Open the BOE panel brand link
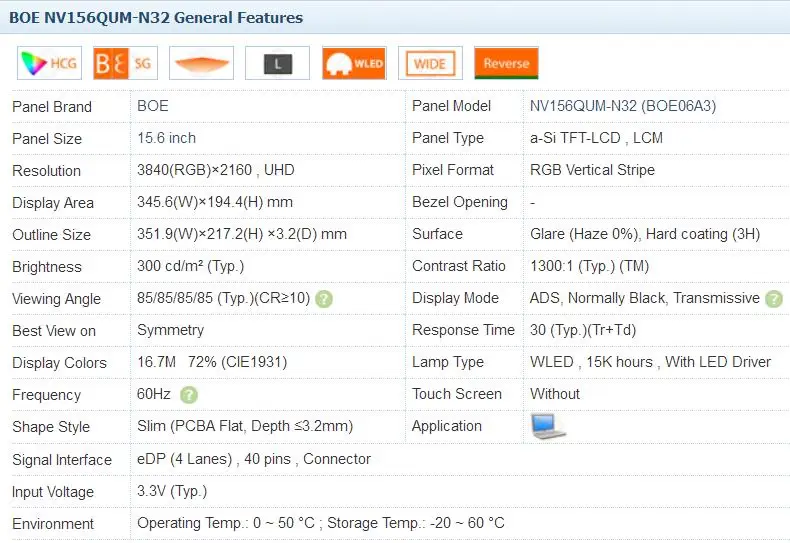 [x=153, y=106]
